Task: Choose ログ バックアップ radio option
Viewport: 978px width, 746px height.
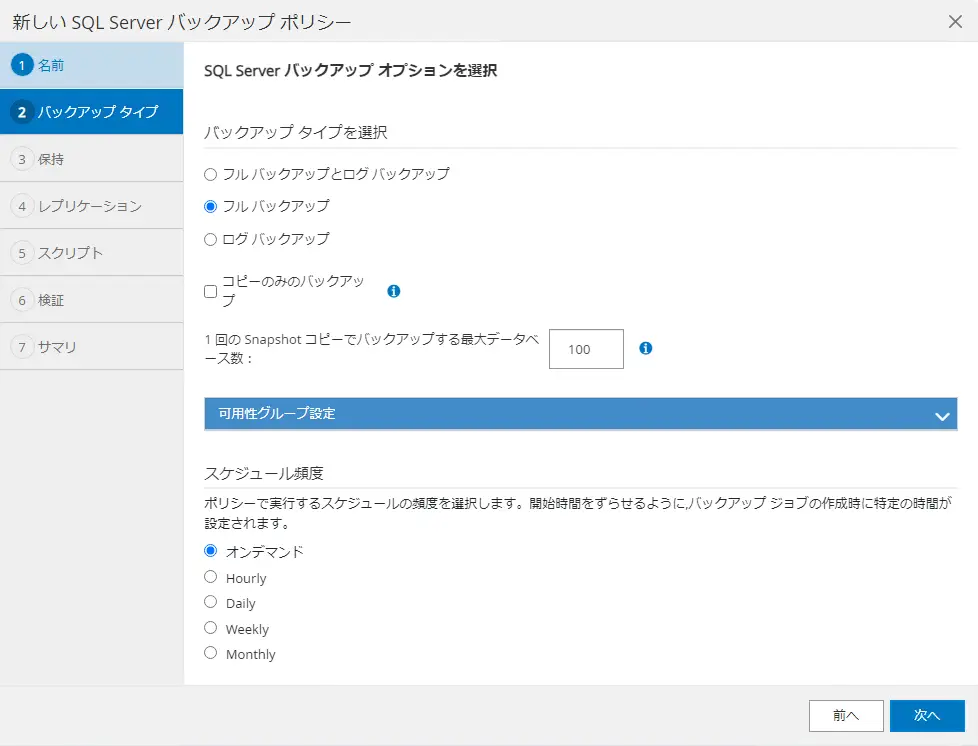Action: coord(211,240)
